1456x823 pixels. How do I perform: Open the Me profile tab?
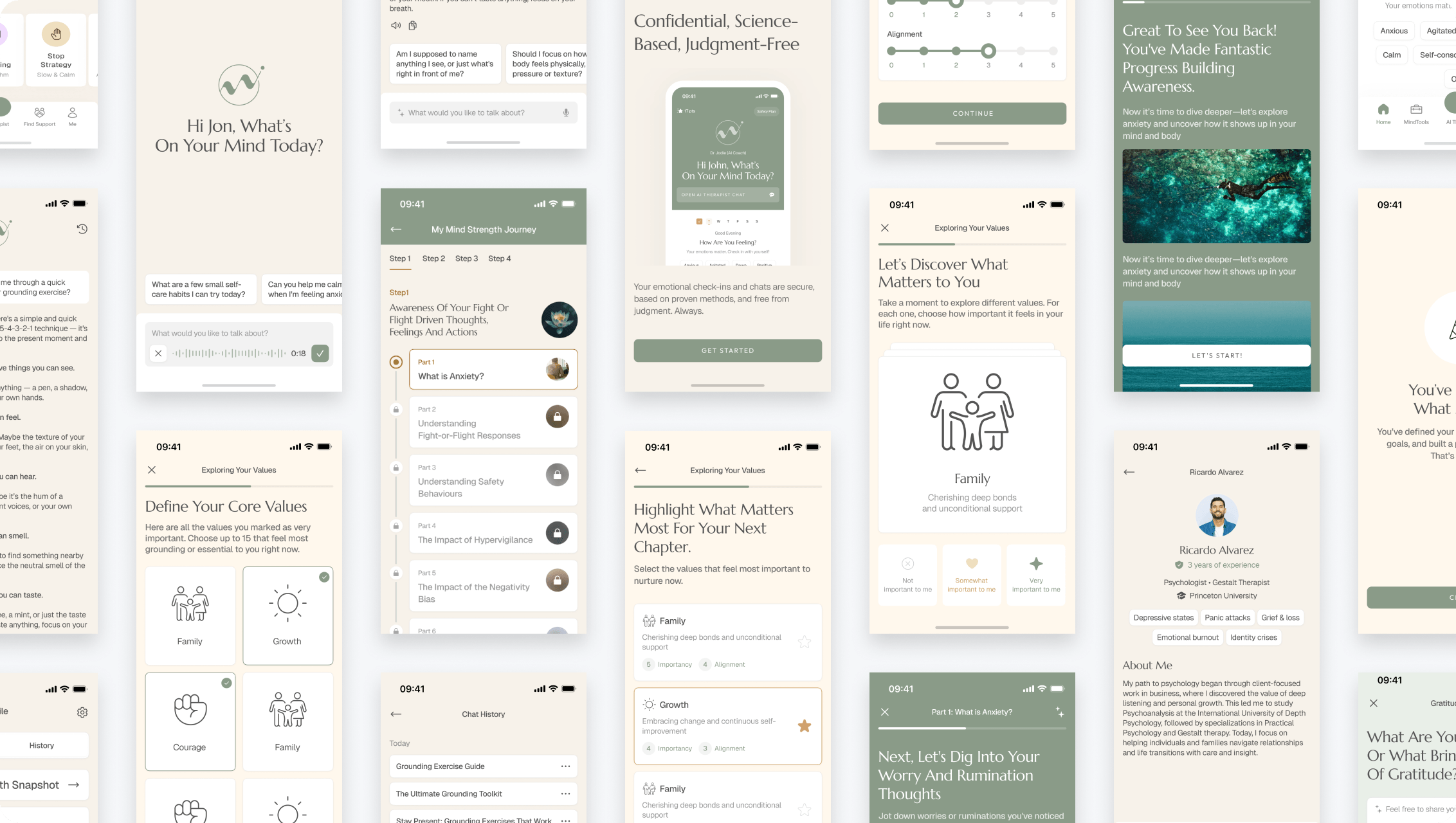coord(73,113)
